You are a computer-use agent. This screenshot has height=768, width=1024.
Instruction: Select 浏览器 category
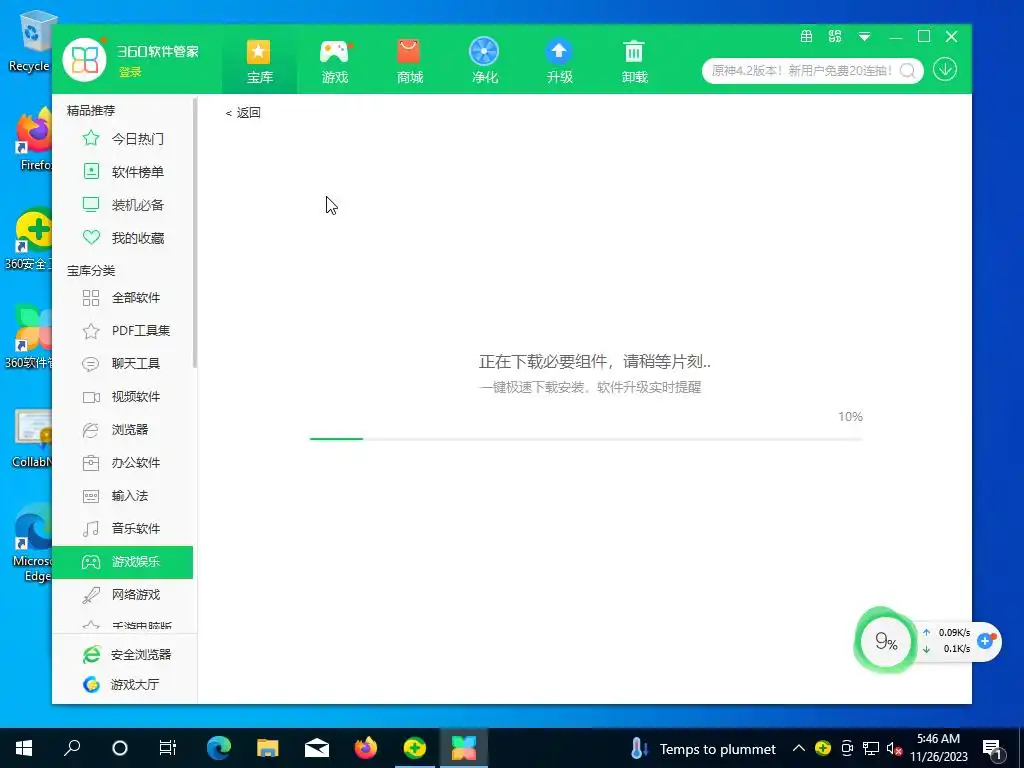tap(123, 430)
